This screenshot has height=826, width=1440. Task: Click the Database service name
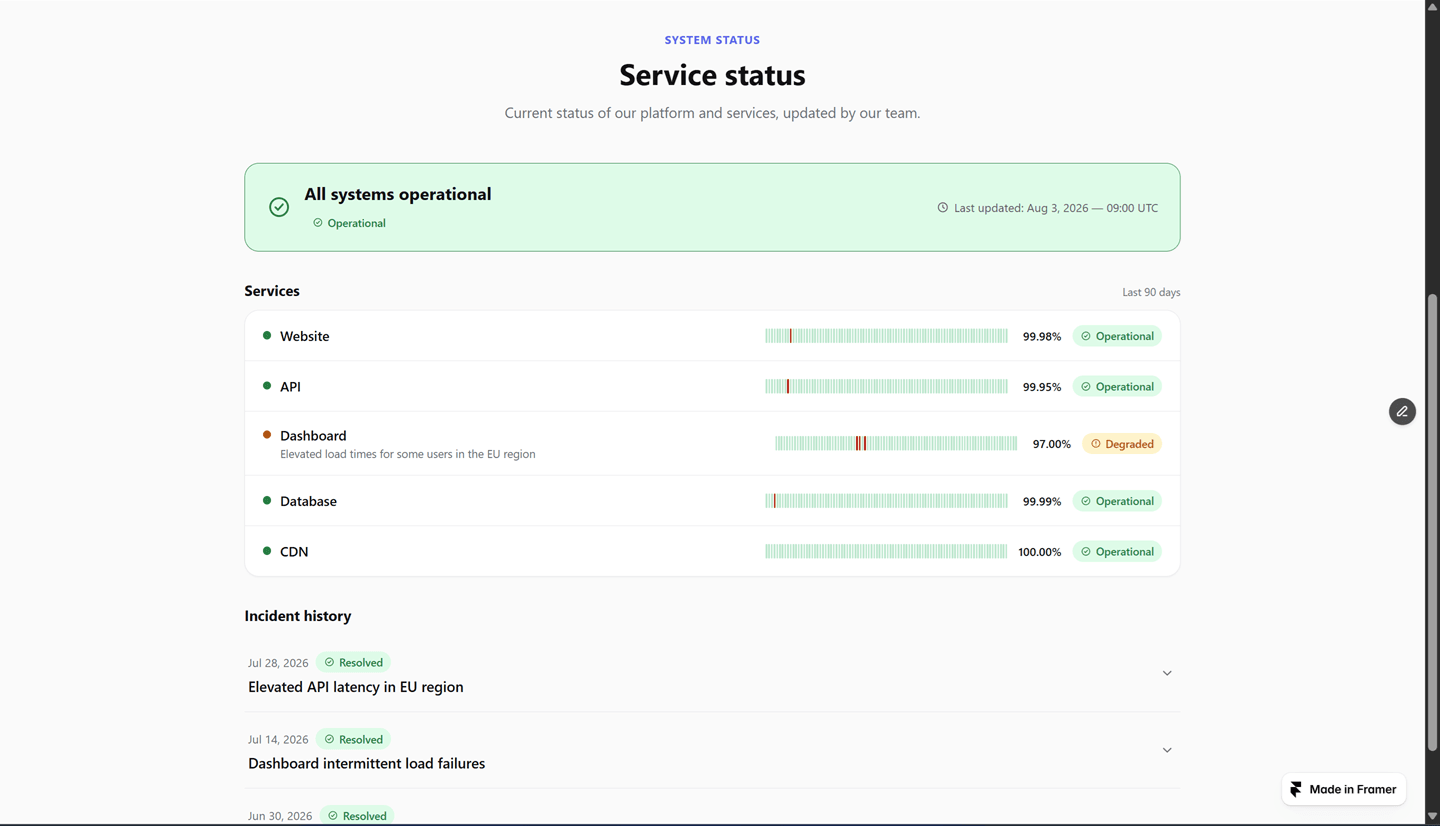[308, 501]
